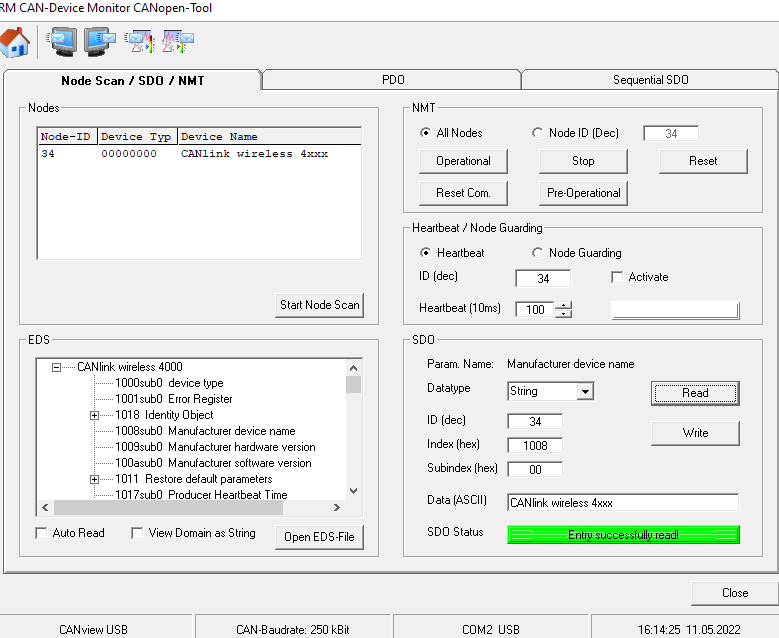Screen dimensions: 779x638
Task: Click the Home house icon in toolbar
Action: (16, 42)
